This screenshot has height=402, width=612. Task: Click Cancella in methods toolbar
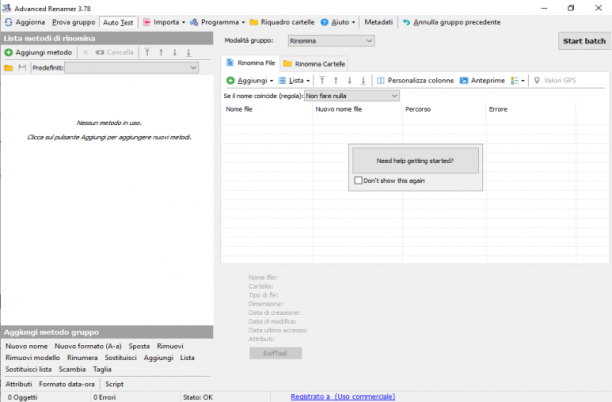pyautogui.click(x=114, y=52)
